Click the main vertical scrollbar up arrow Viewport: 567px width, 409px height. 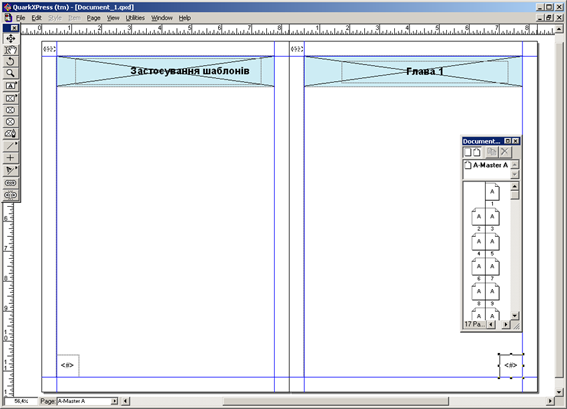coord(559,29)
